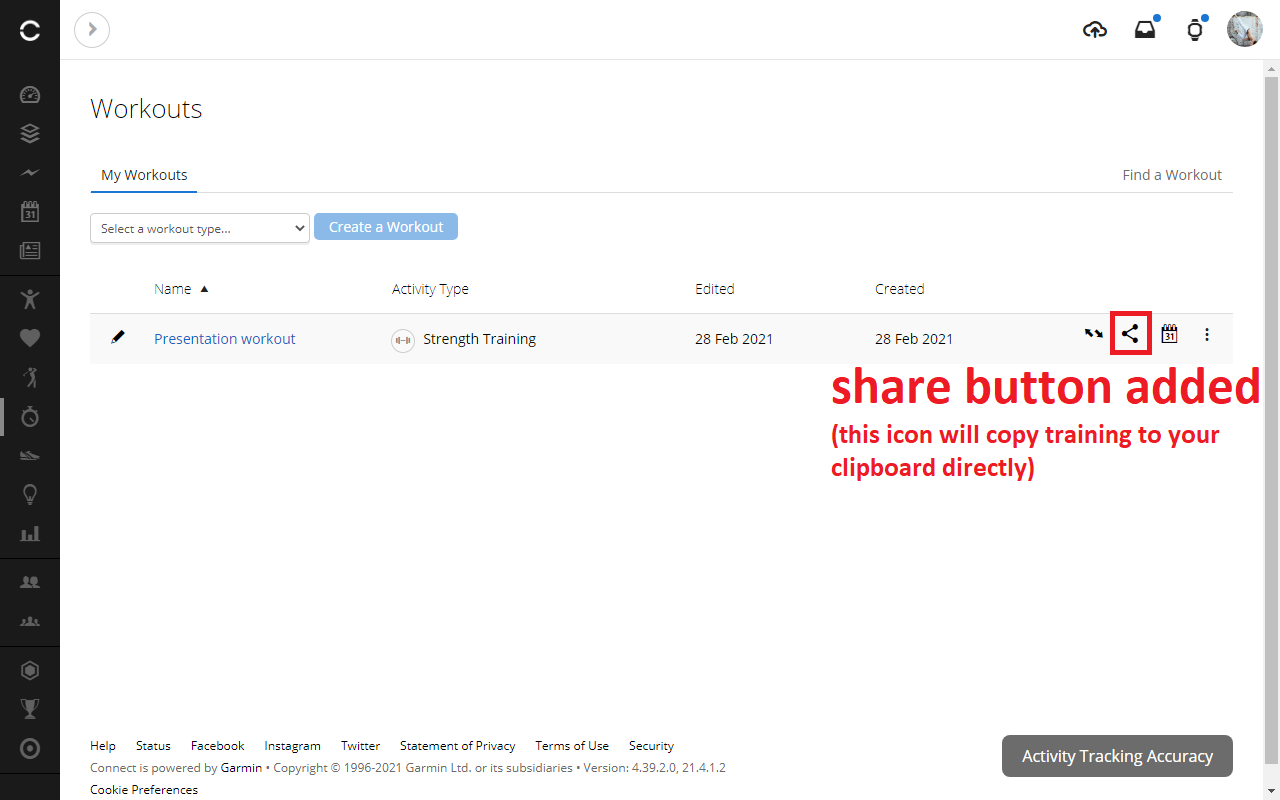The image size is (1280, 800).
Task: Click the Activity Type column header
Action: 430,289
